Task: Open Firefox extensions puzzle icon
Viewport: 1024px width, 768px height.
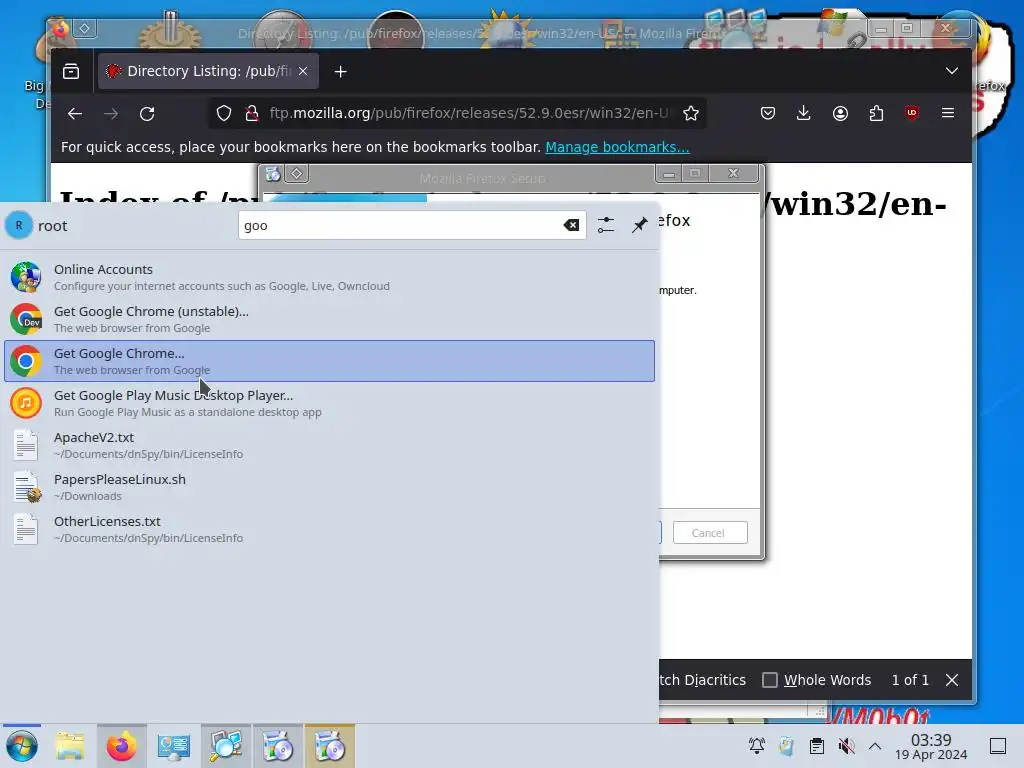Action: (x=876, y=114)
